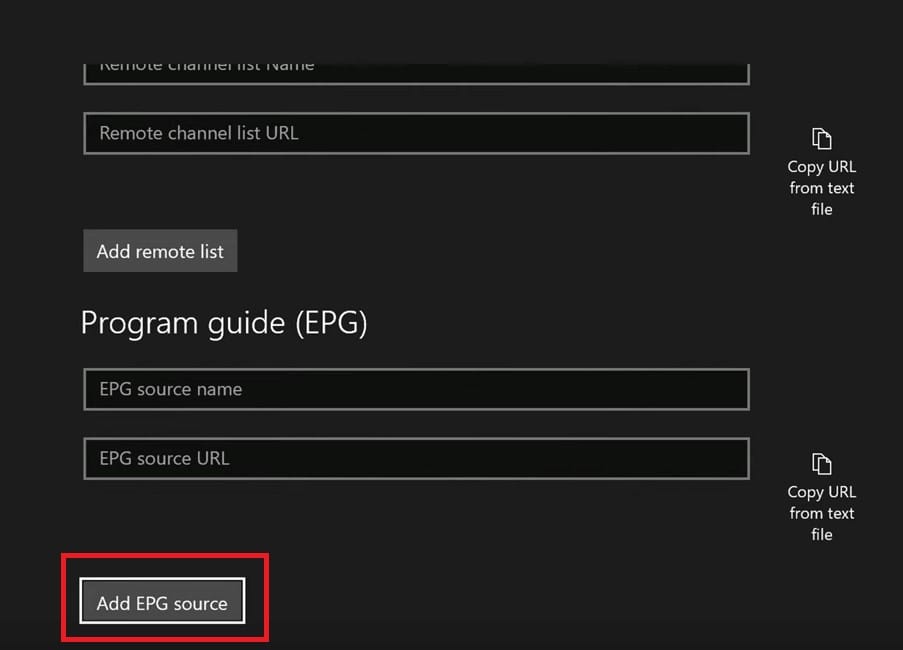Click the Program guide (EPG) heading
The image size is (903, 650).
[x=224, y=322]
